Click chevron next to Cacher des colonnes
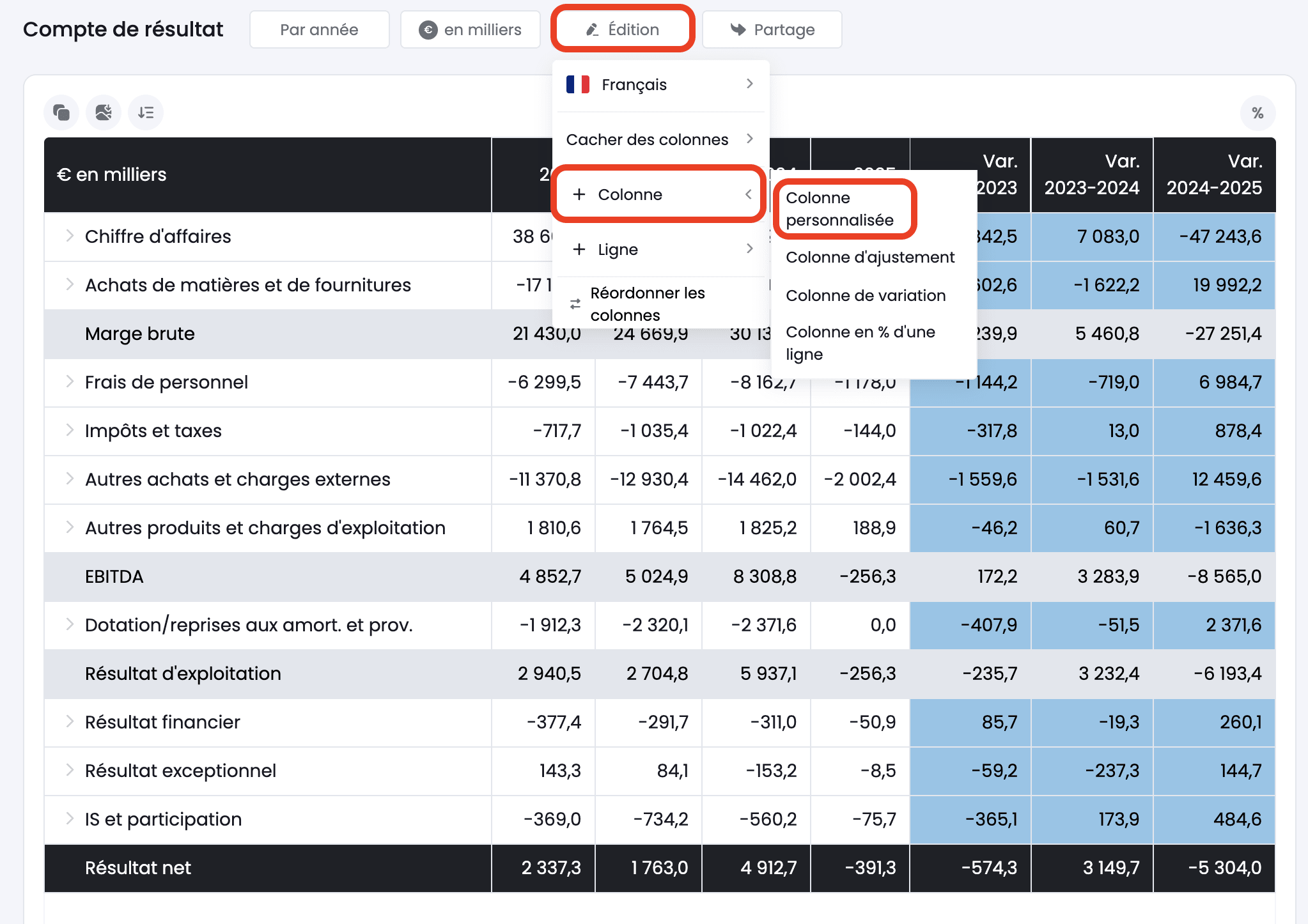The width and height of the screenshot is (1308, 924). 749,139
